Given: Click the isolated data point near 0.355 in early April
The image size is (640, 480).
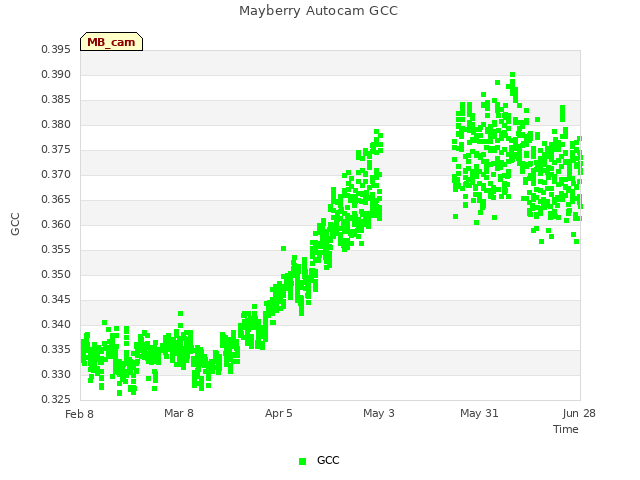Looking at the screenshot, I should [x=284, y=249].
